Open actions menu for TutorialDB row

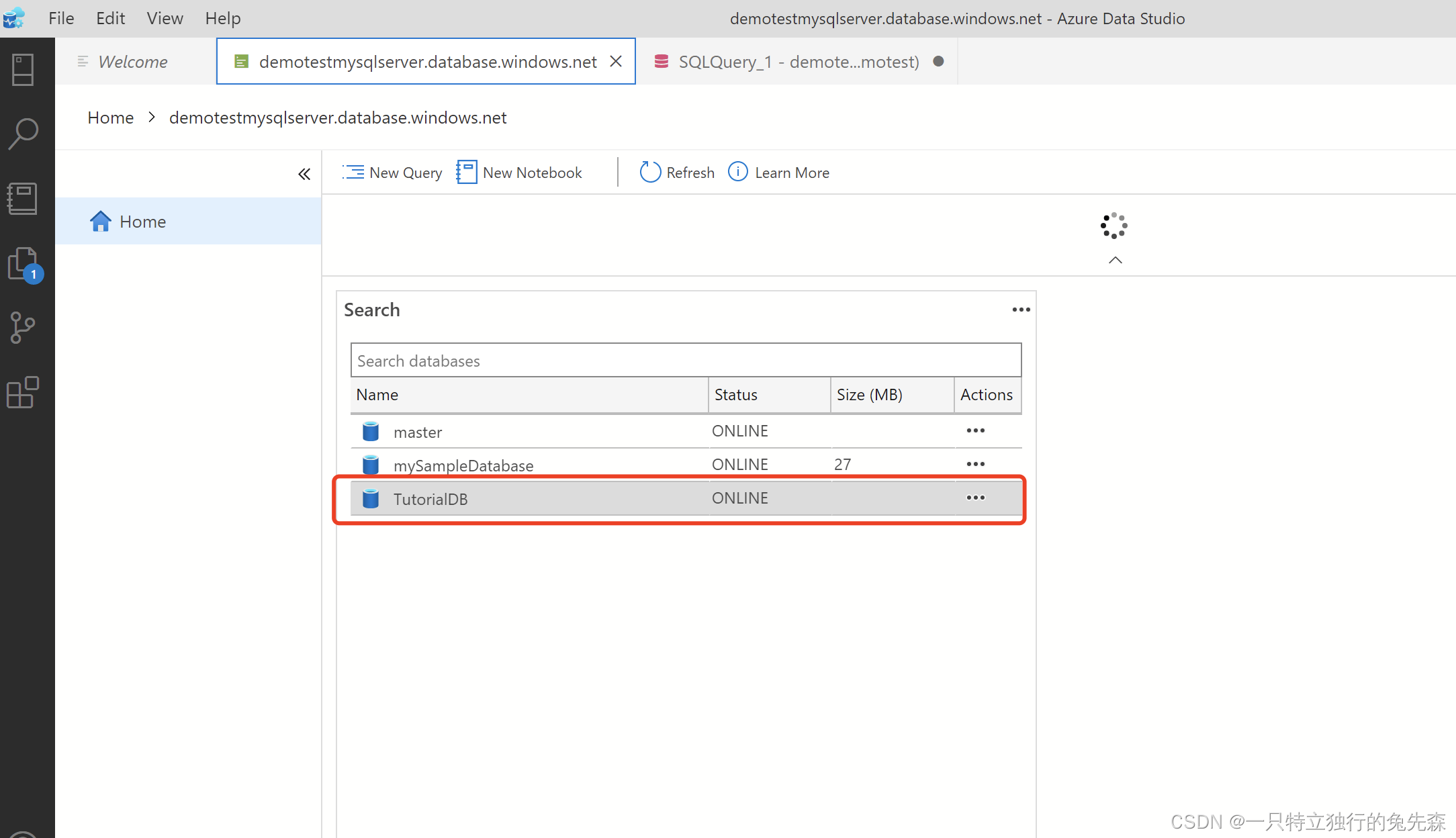tap(975, 498)
